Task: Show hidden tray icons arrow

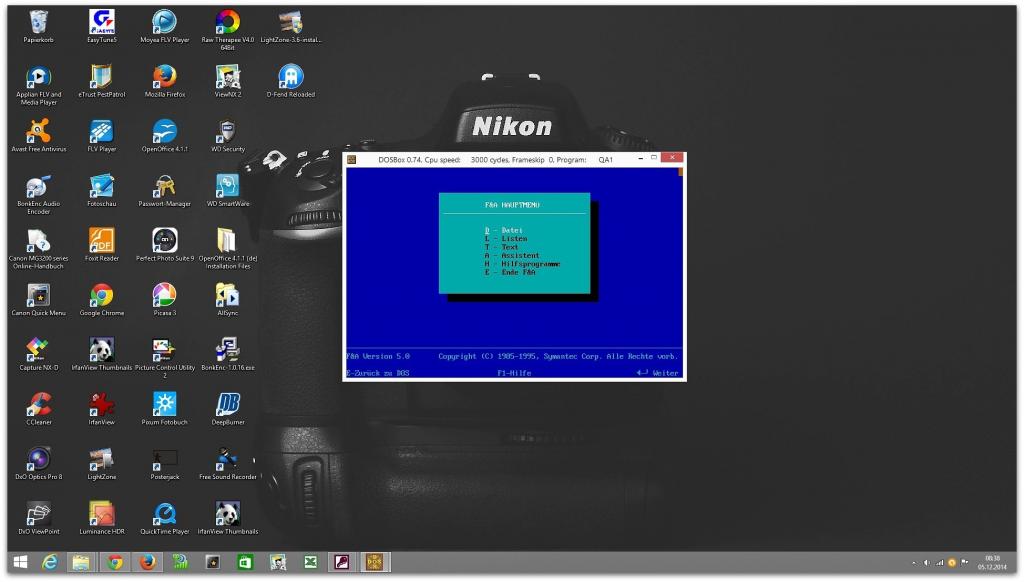Action: coord(914,562)
